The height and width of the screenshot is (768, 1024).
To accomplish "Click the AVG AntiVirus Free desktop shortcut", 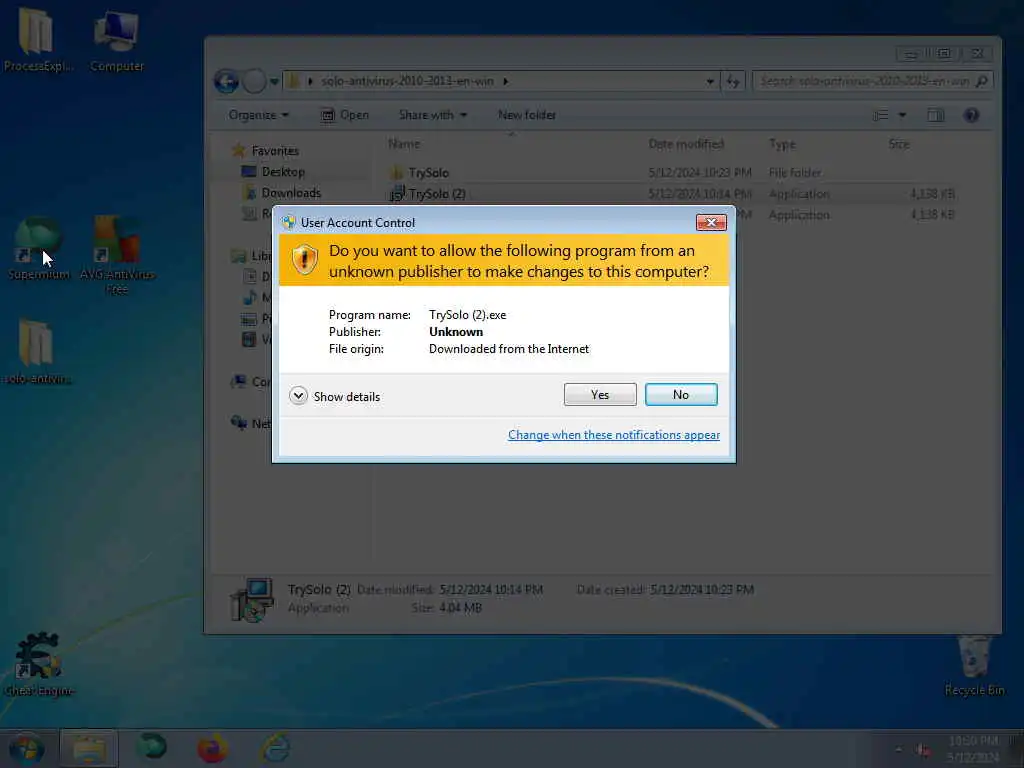I will (117, 255).
